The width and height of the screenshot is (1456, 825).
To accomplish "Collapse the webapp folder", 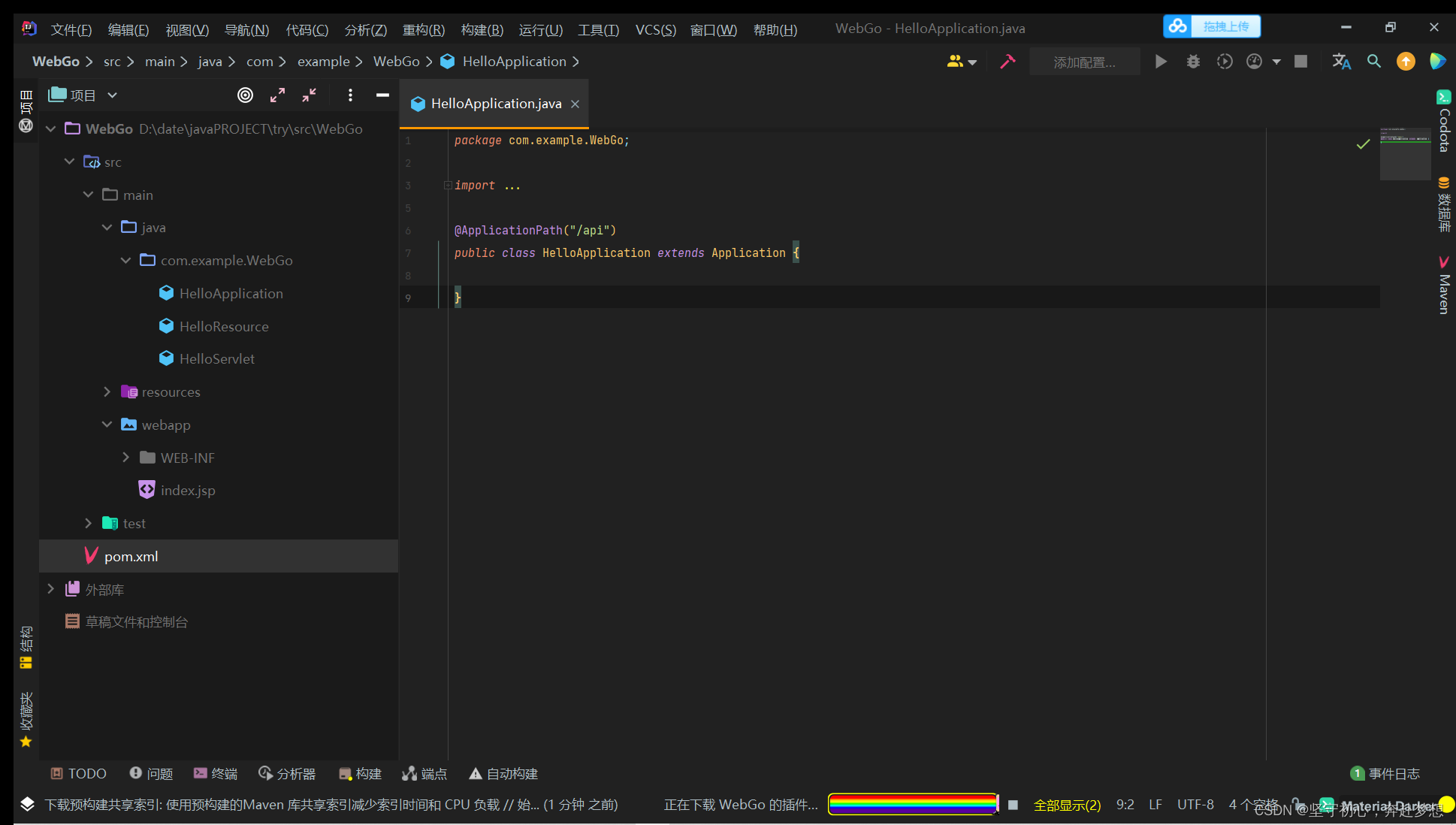I will point(107,425).
